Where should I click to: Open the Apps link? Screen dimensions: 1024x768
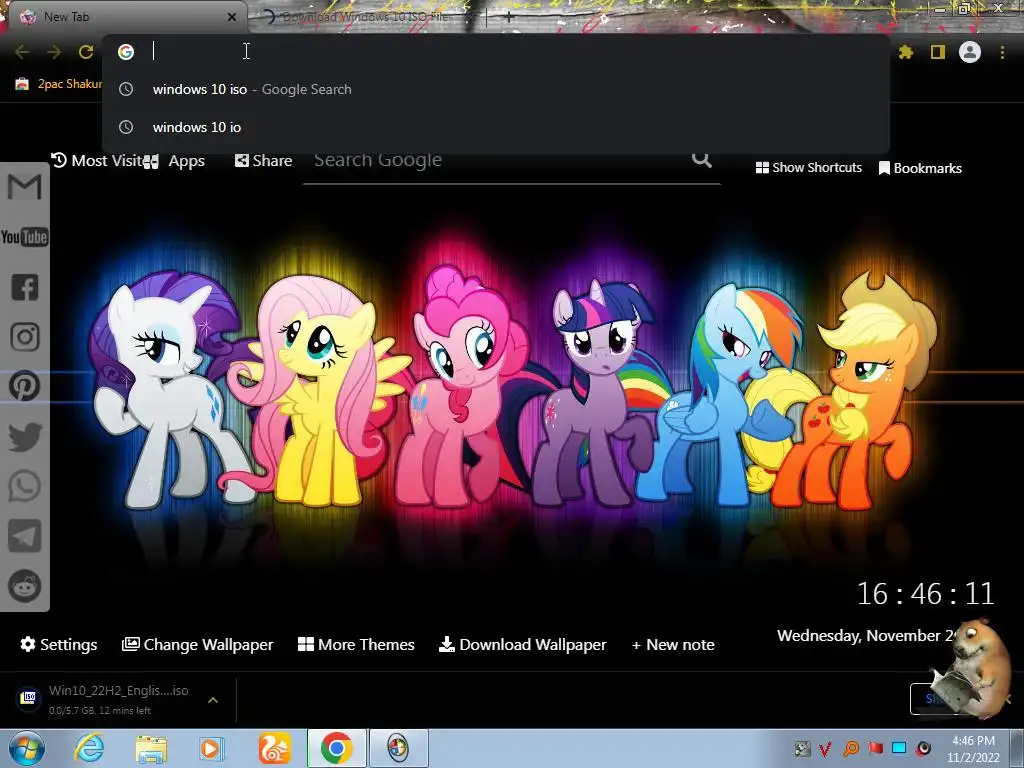174,161
